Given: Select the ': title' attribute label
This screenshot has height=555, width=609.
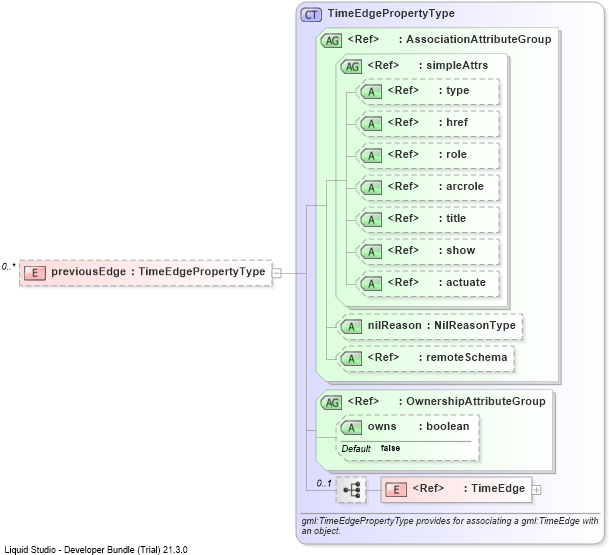Looking at the screenshot, I should click(x=452, y=218).
